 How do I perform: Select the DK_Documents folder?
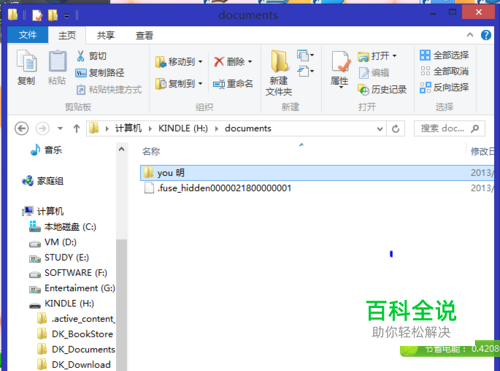pyautogui.click(x=76, y=349)
